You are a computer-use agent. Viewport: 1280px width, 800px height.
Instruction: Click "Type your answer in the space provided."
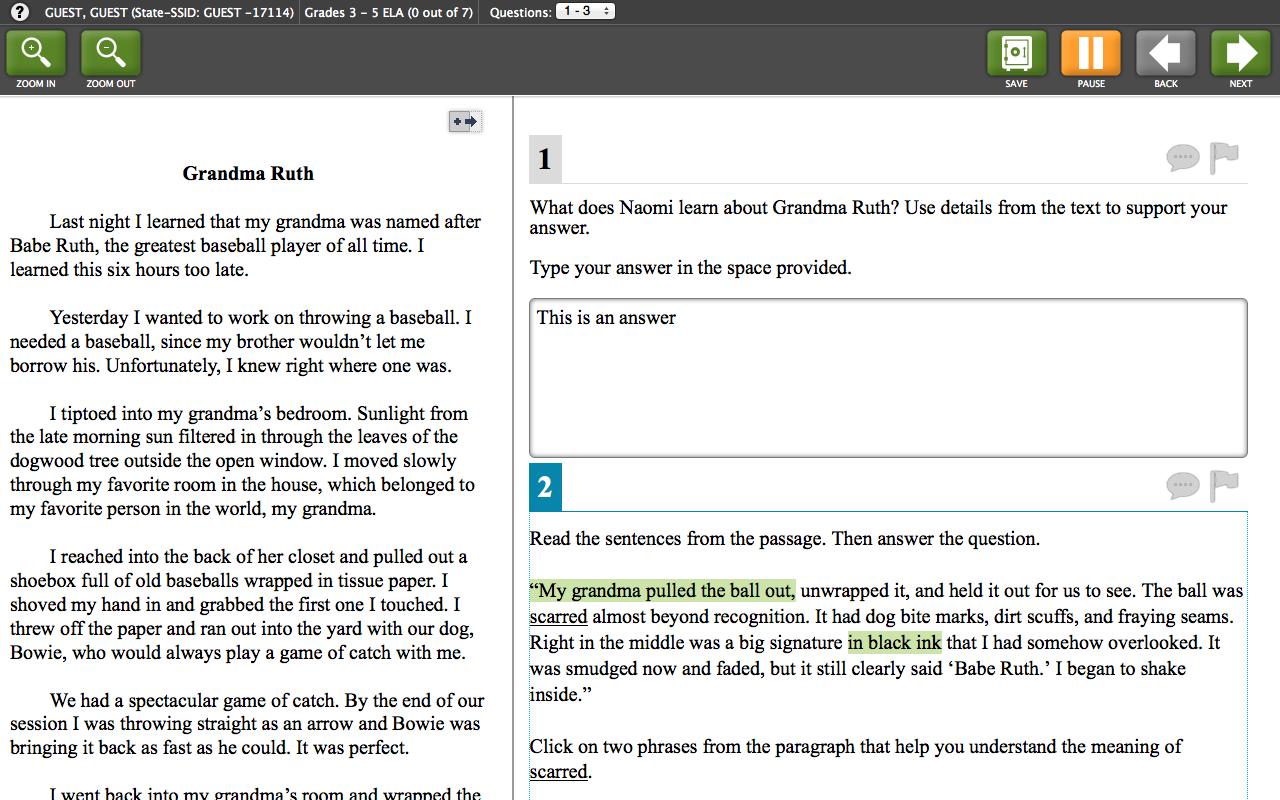(690, 267)
